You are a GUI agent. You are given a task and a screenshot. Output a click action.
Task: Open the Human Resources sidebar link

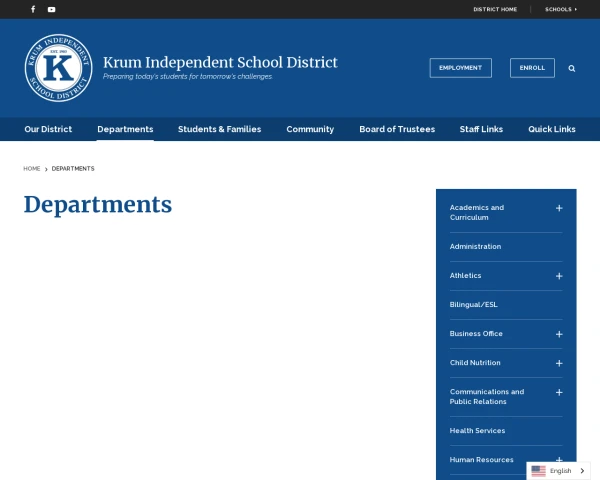tap(481, 460)
